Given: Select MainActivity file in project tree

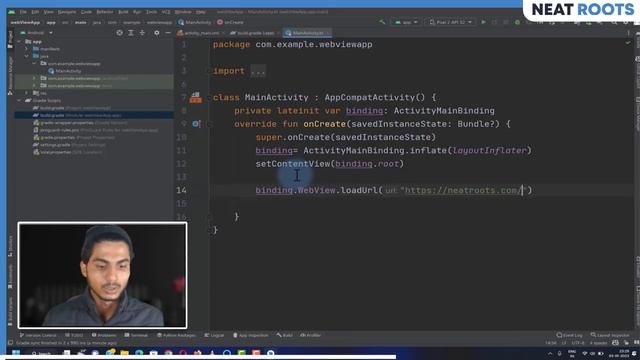Looking at the screenshot, I should pos(64,71).
